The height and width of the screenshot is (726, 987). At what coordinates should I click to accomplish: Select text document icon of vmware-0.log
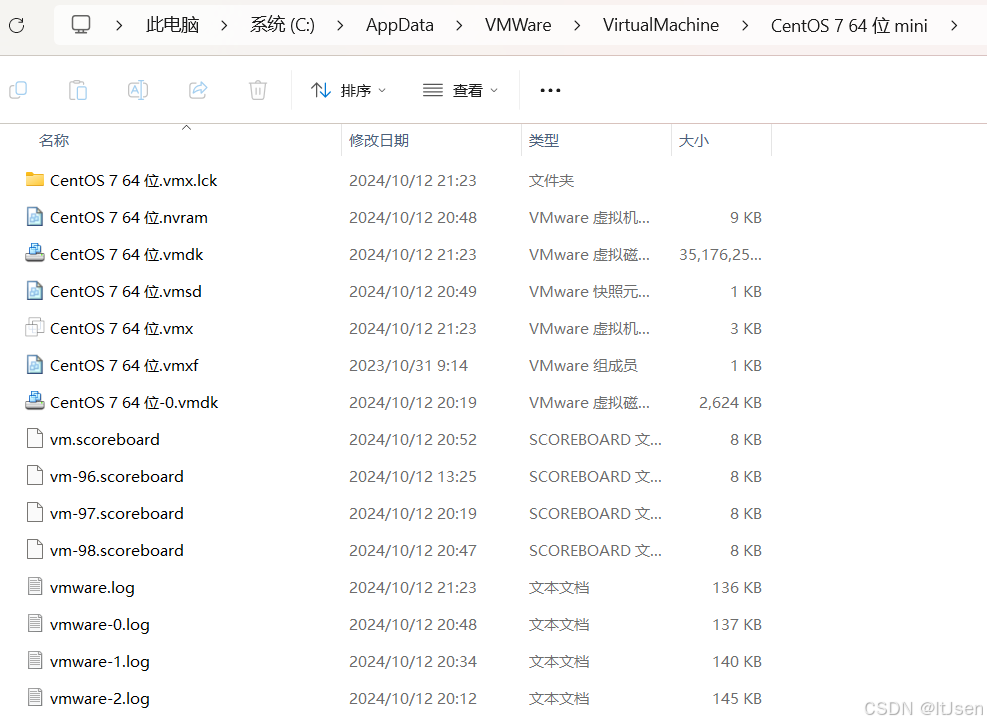35,624
